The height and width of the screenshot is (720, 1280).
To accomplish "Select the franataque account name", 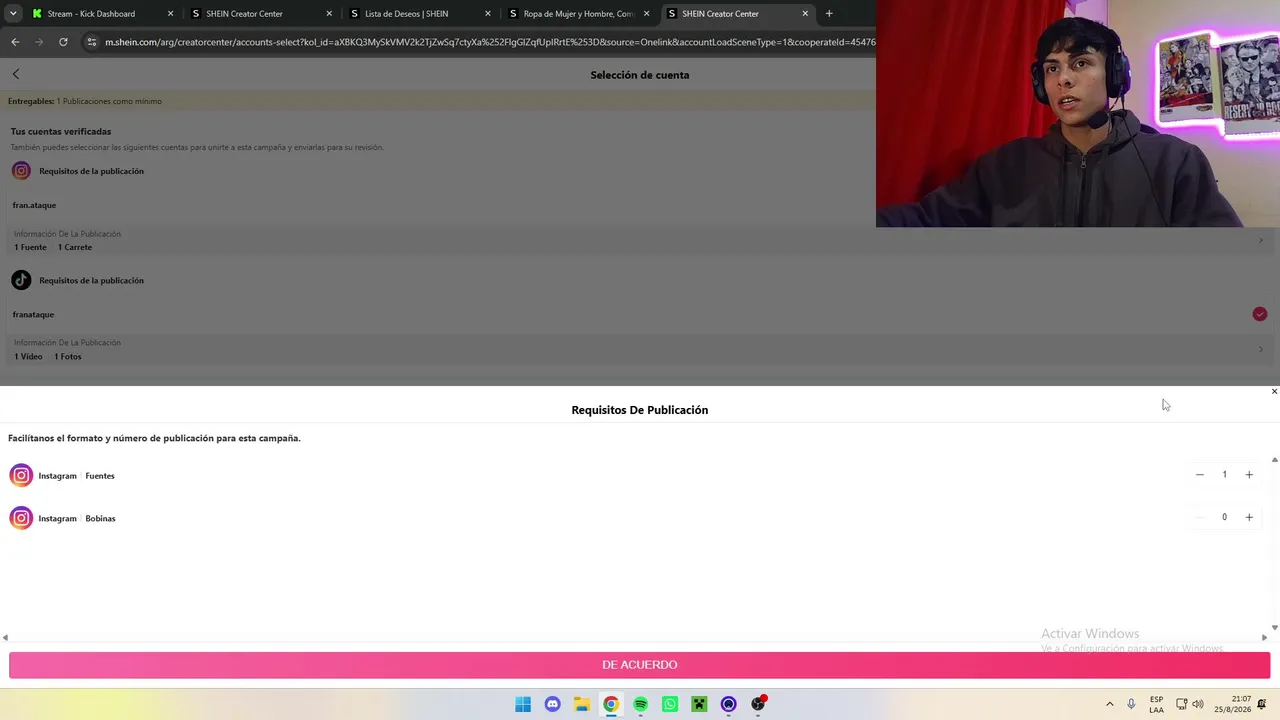I will [x=33, y=314].
